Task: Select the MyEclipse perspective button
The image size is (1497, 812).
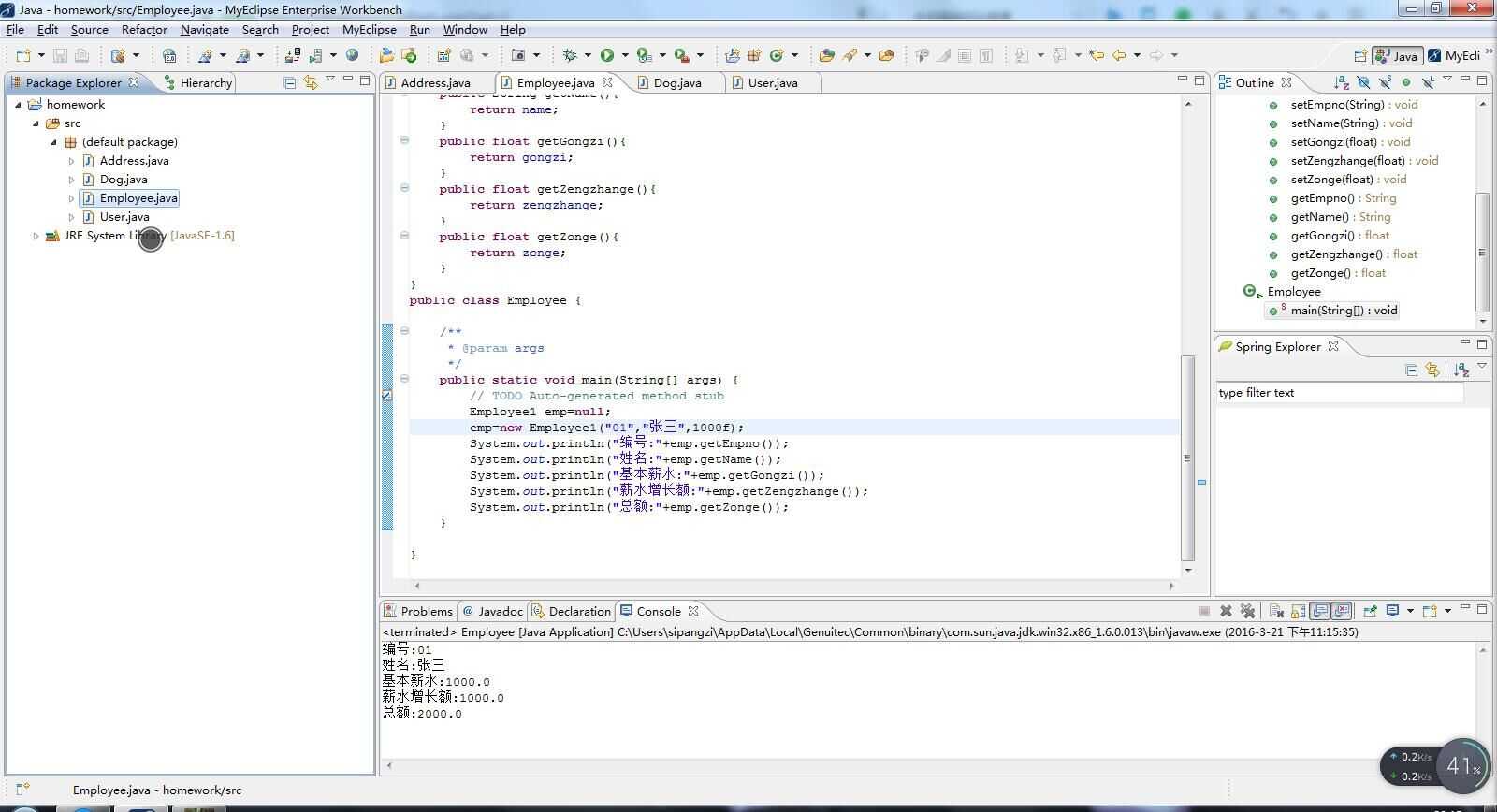Action: pos(1455,55)
